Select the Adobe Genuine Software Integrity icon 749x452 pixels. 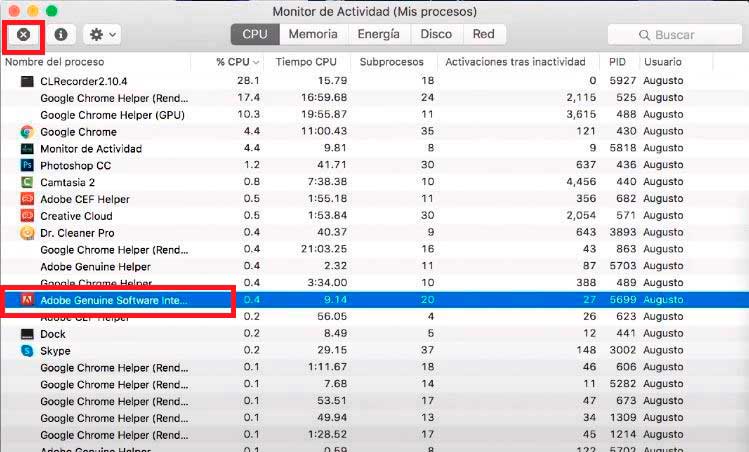(27, 300)
